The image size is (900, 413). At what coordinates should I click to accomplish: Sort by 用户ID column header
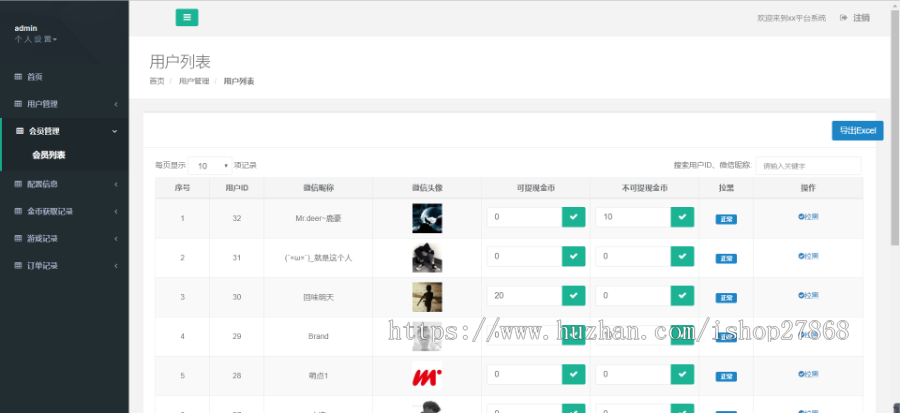[236, 188]
